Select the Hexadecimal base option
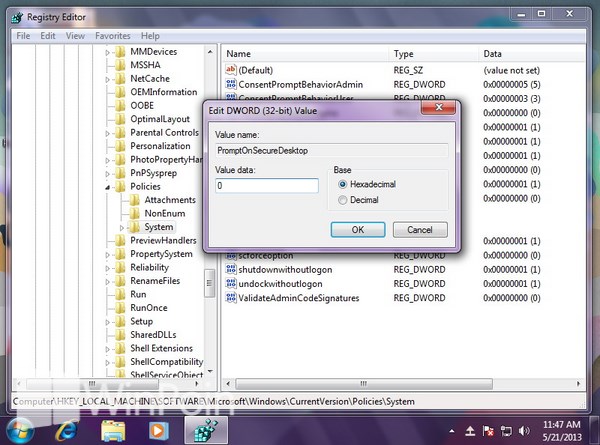Viewport: 600px width, 445px height. click(343, 185)
